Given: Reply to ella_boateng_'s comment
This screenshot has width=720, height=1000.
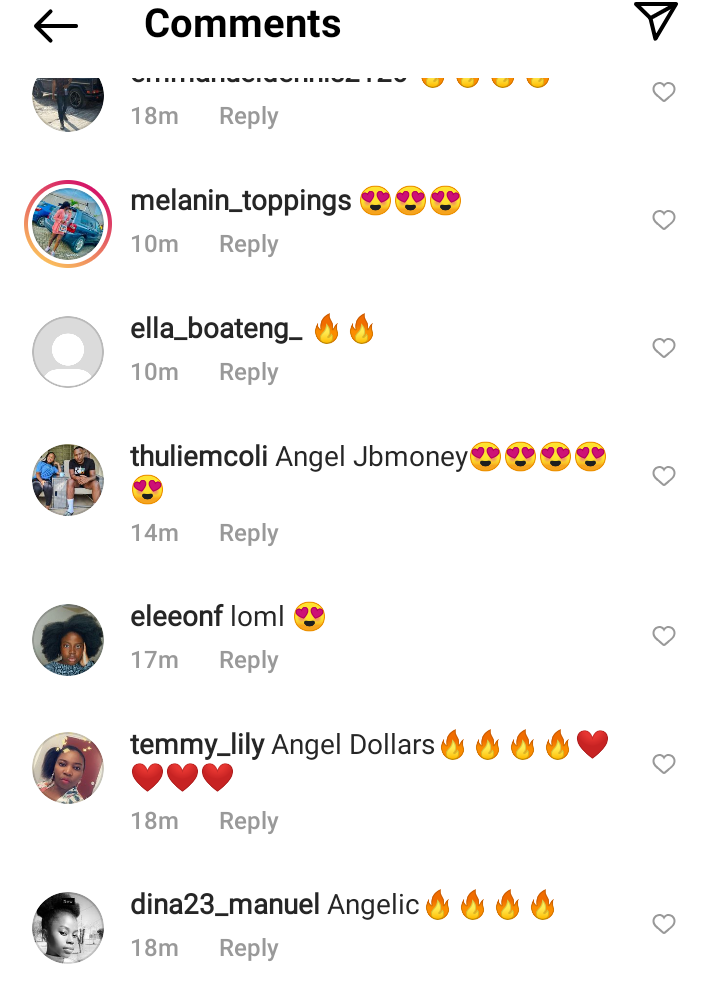Looking at the screenshot, I should tap(249, 372).
